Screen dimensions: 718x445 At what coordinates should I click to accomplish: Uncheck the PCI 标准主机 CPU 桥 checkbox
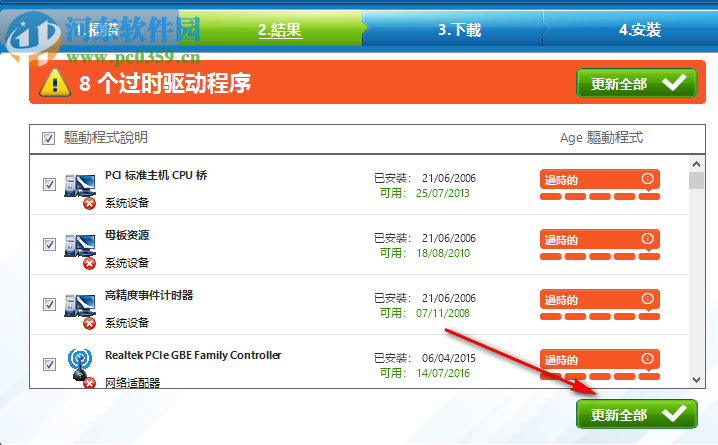pos(49,185)
